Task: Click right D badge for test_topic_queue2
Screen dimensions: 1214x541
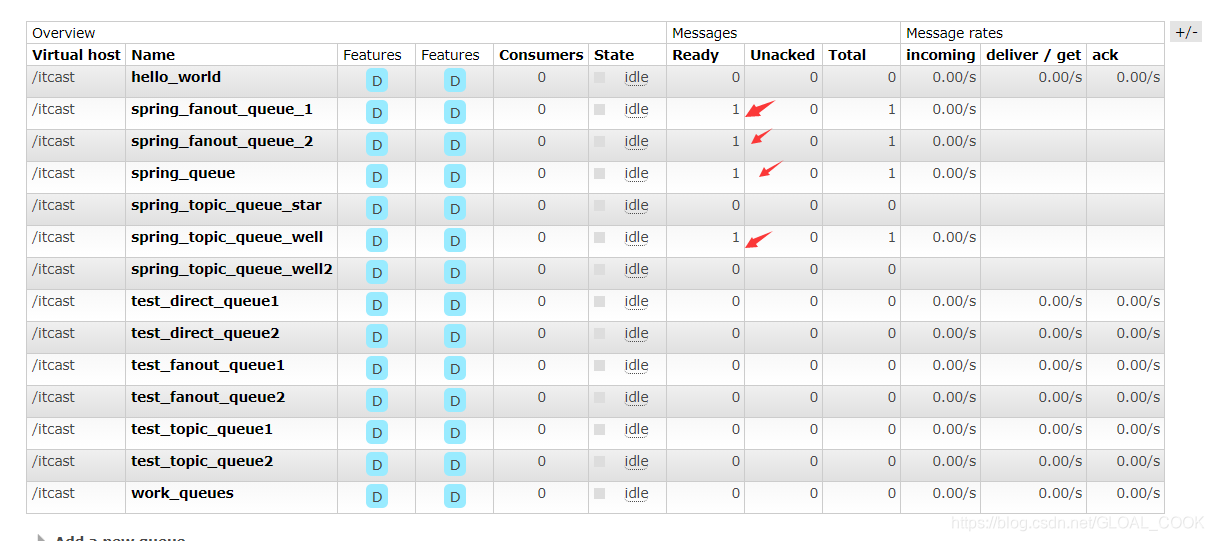Action: (x=455, y=465)
